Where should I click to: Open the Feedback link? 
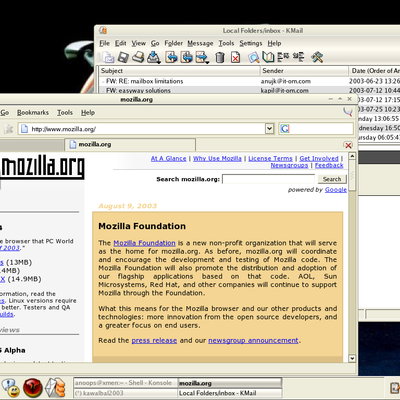(x=329, y=165)
